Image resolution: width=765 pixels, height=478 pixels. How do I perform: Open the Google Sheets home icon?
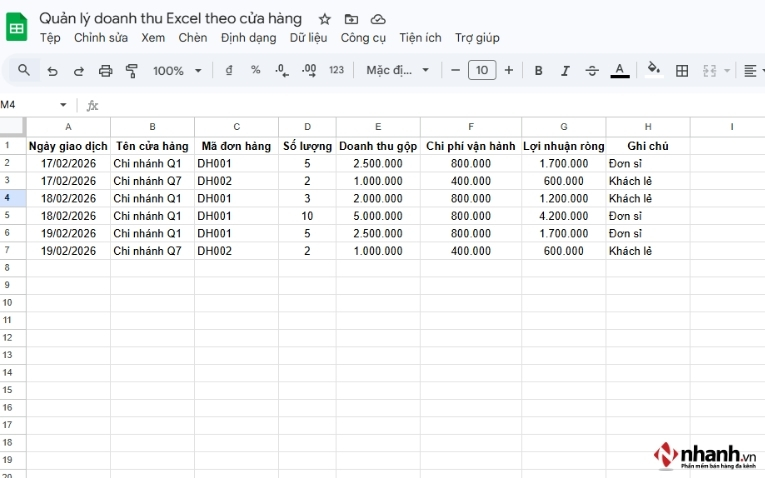coord(17,27)
